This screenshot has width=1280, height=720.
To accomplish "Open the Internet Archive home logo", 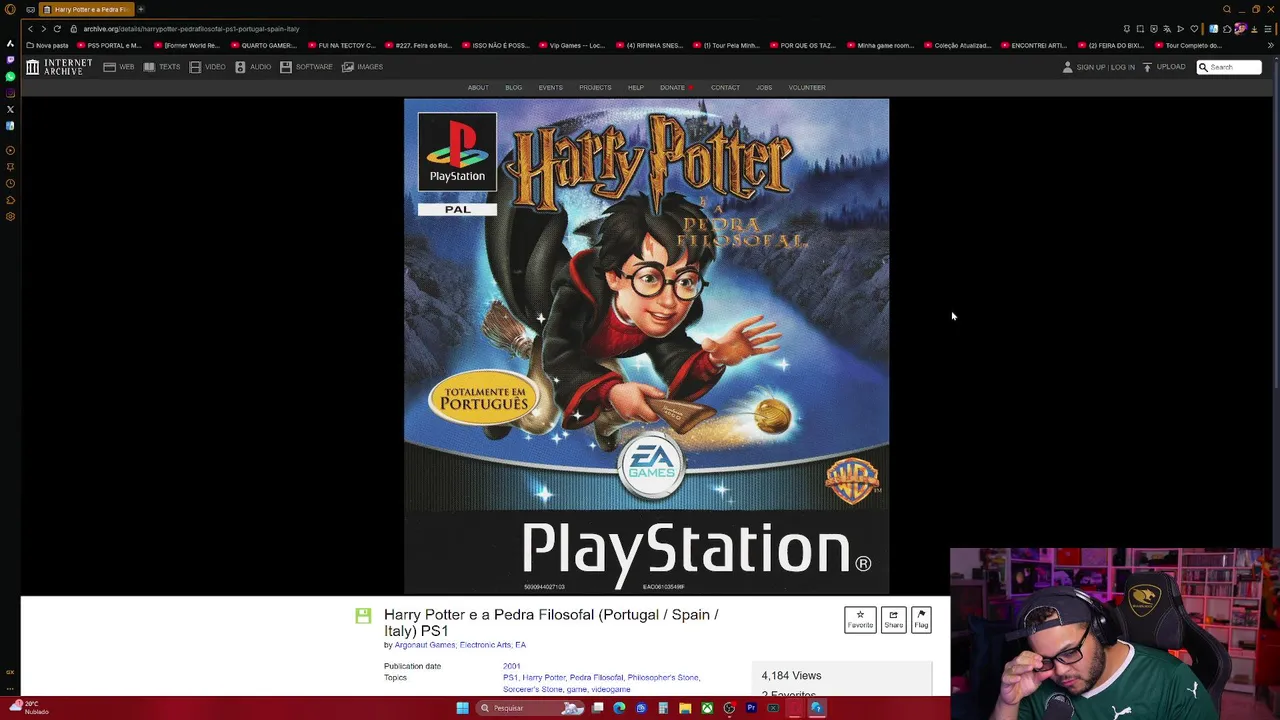I will click(59, 67).
